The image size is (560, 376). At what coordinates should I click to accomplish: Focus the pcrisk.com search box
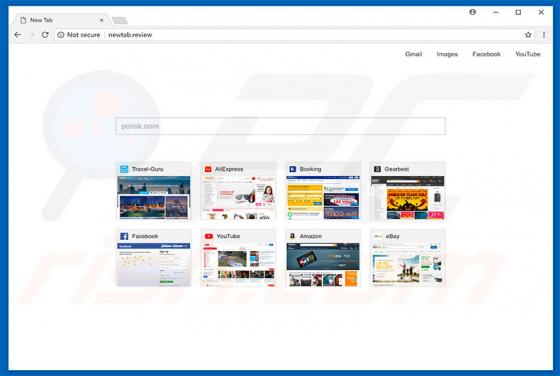[280, 126]
